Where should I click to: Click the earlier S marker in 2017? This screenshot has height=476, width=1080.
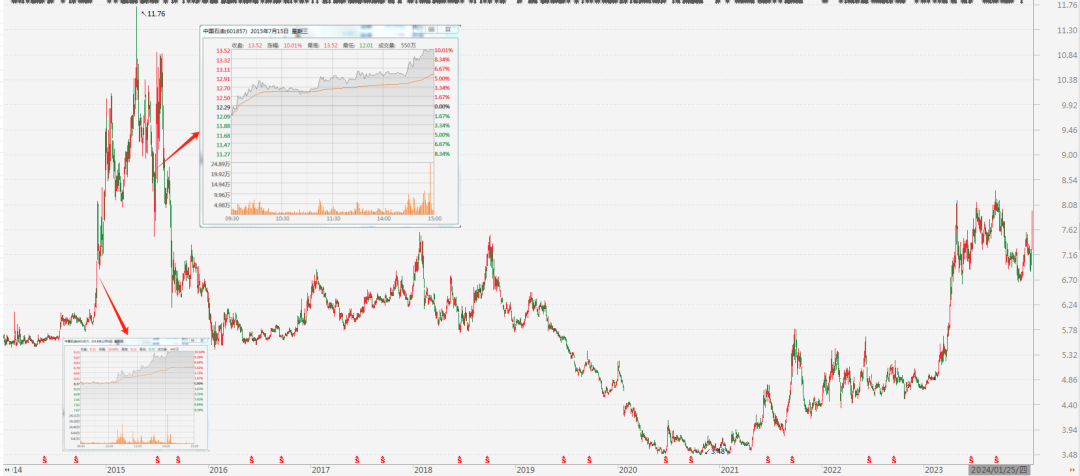(357, 459)
